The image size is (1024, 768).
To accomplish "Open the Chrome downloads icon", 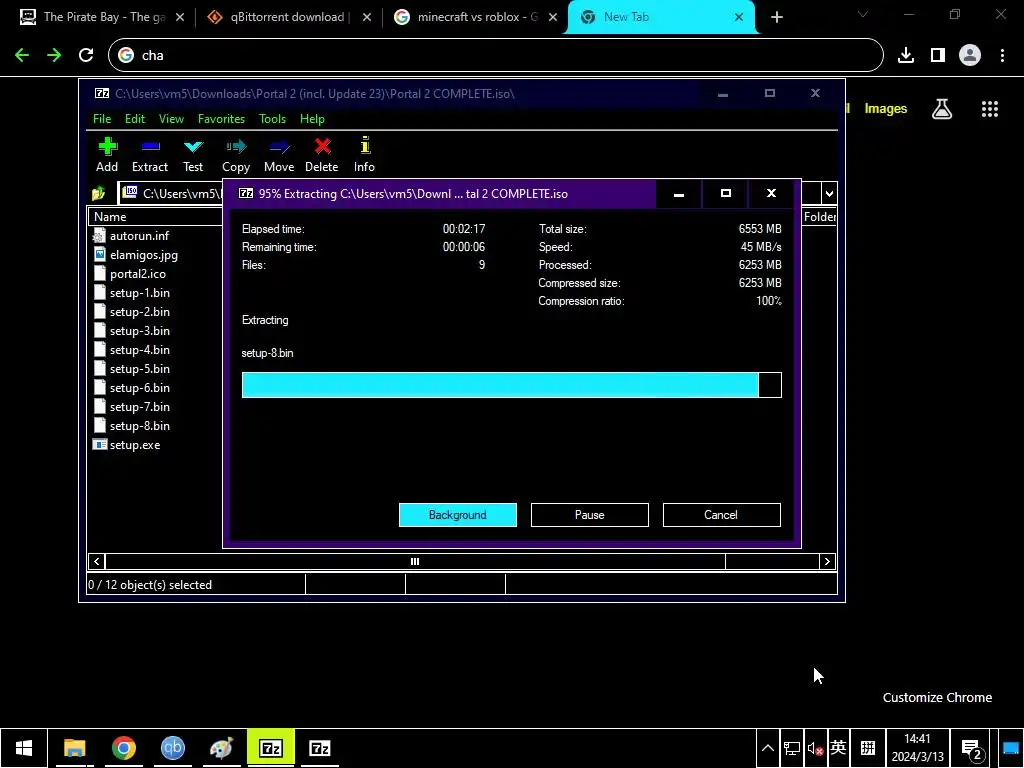I will (906, 56).
